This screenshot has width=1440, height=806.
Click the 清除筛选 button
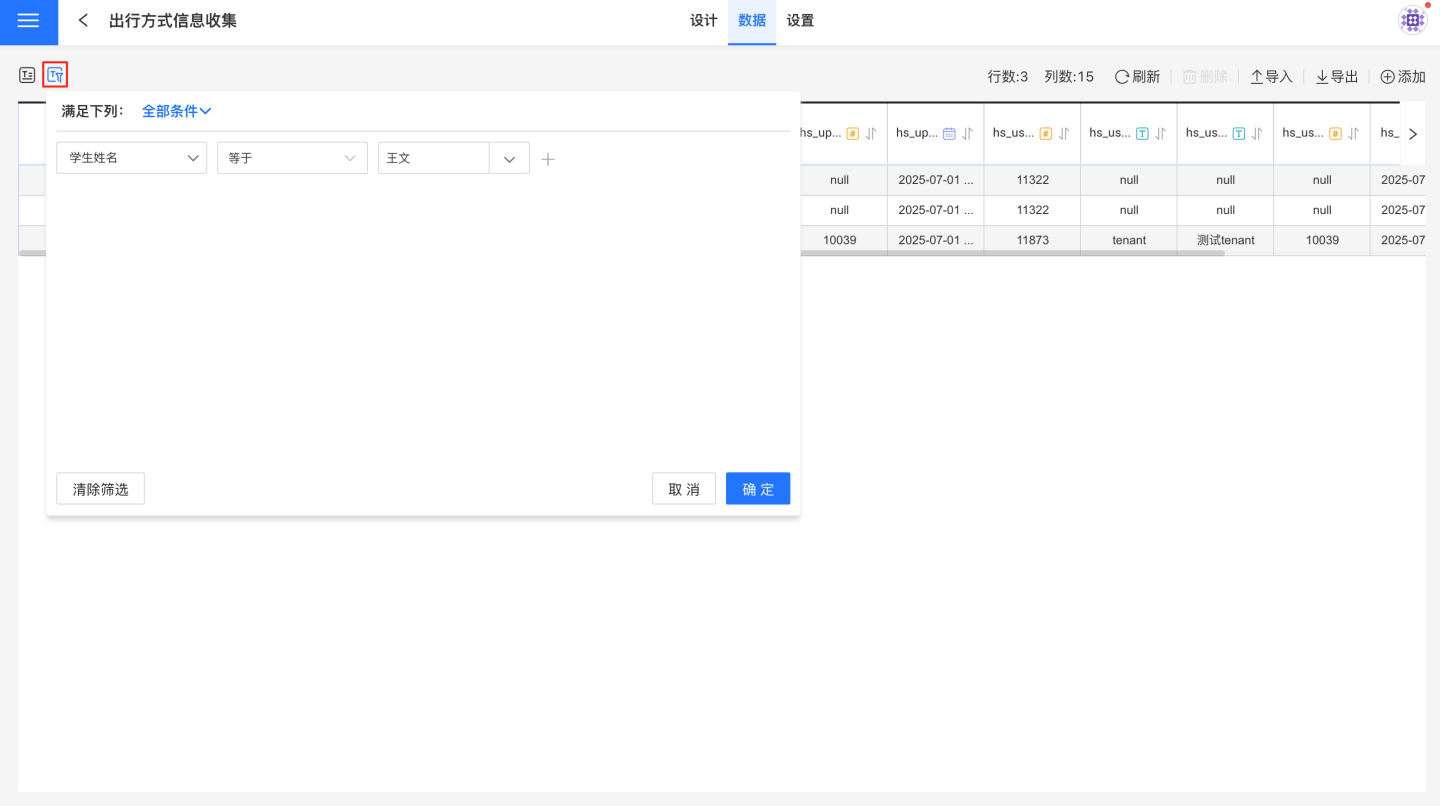[100, 489]
